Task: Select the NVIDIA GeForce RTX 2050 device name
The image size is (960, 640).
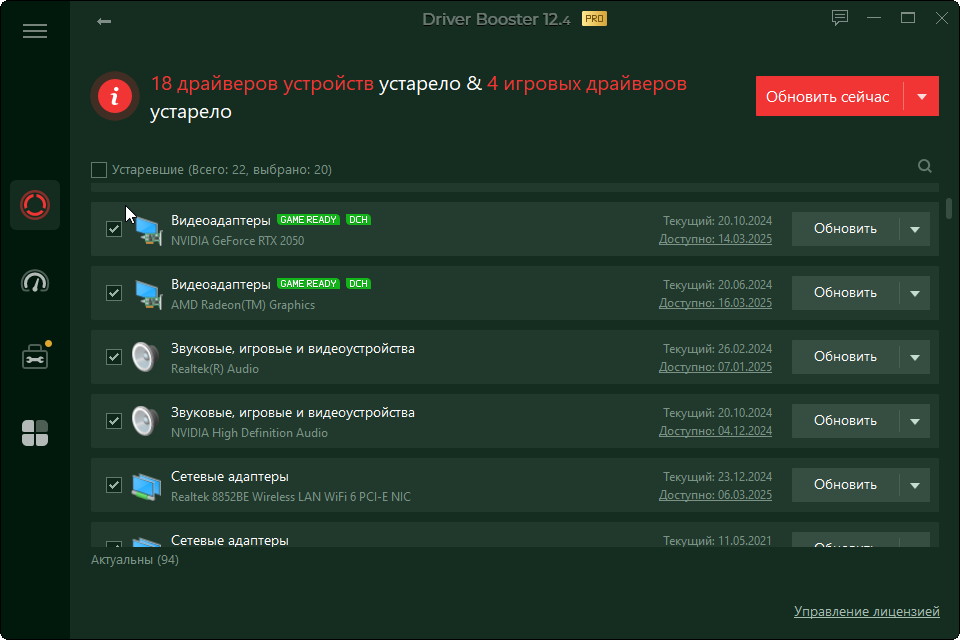Action: pyautogui.click(x=238, y=241)
